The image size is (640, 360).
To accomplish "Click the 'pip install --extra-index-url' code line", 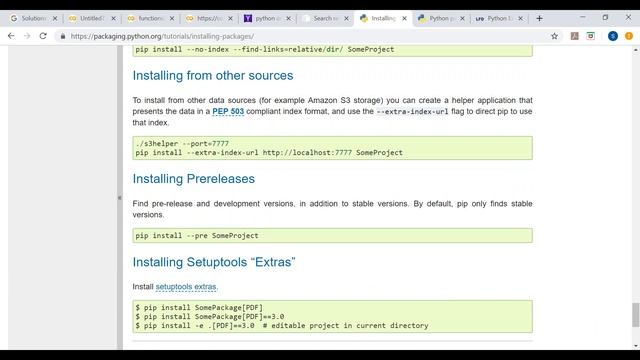I will tap(269, 153).
